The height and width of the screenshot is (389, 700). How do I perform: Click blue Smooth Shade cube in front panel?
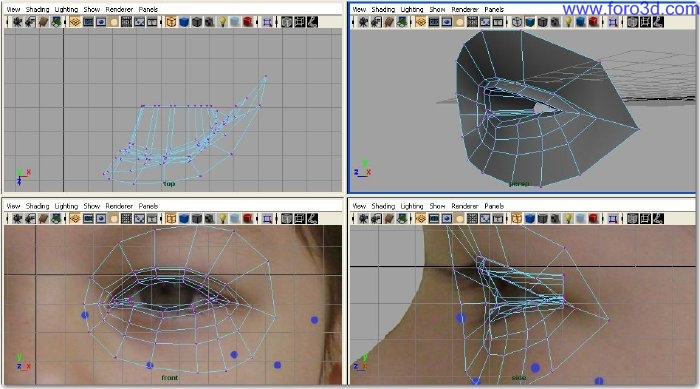click(184, 218)
